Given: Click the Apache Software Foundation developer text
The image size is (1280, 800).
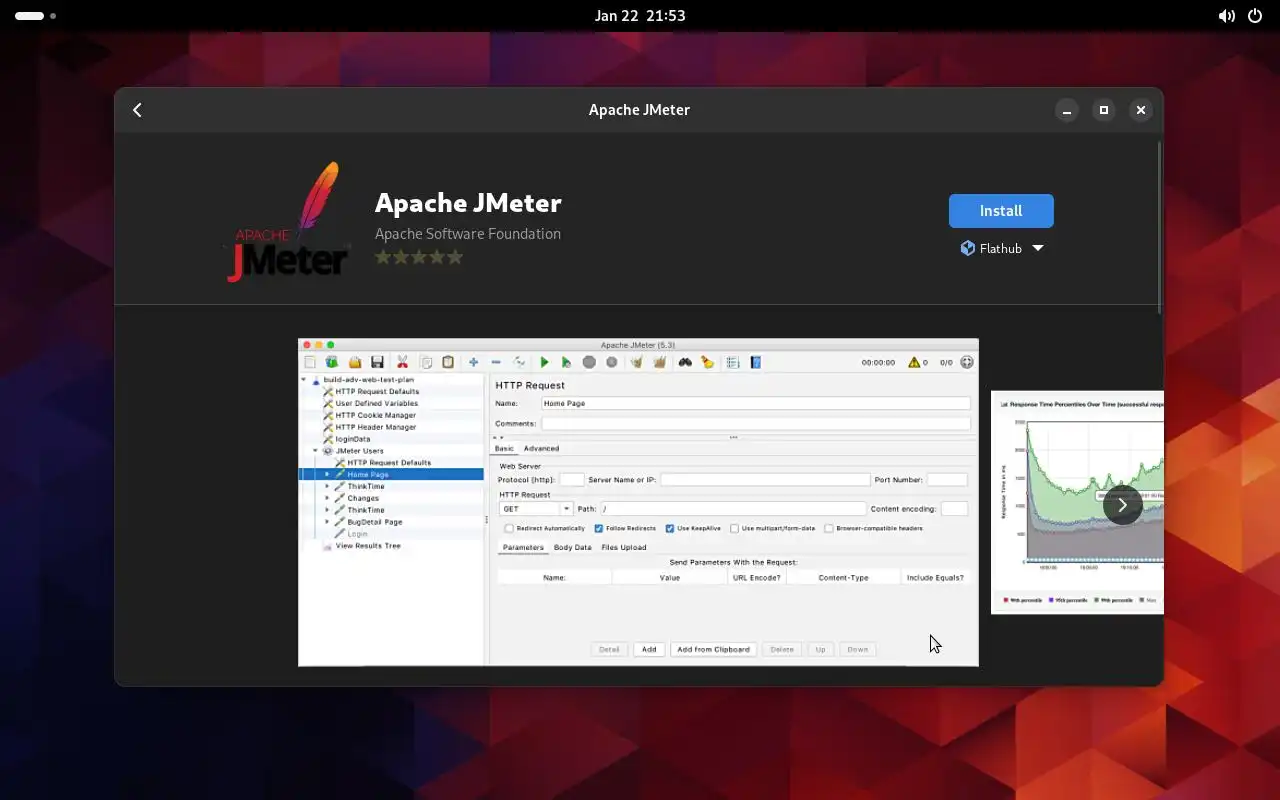Looking at the screenshot, I should (468, 234).
